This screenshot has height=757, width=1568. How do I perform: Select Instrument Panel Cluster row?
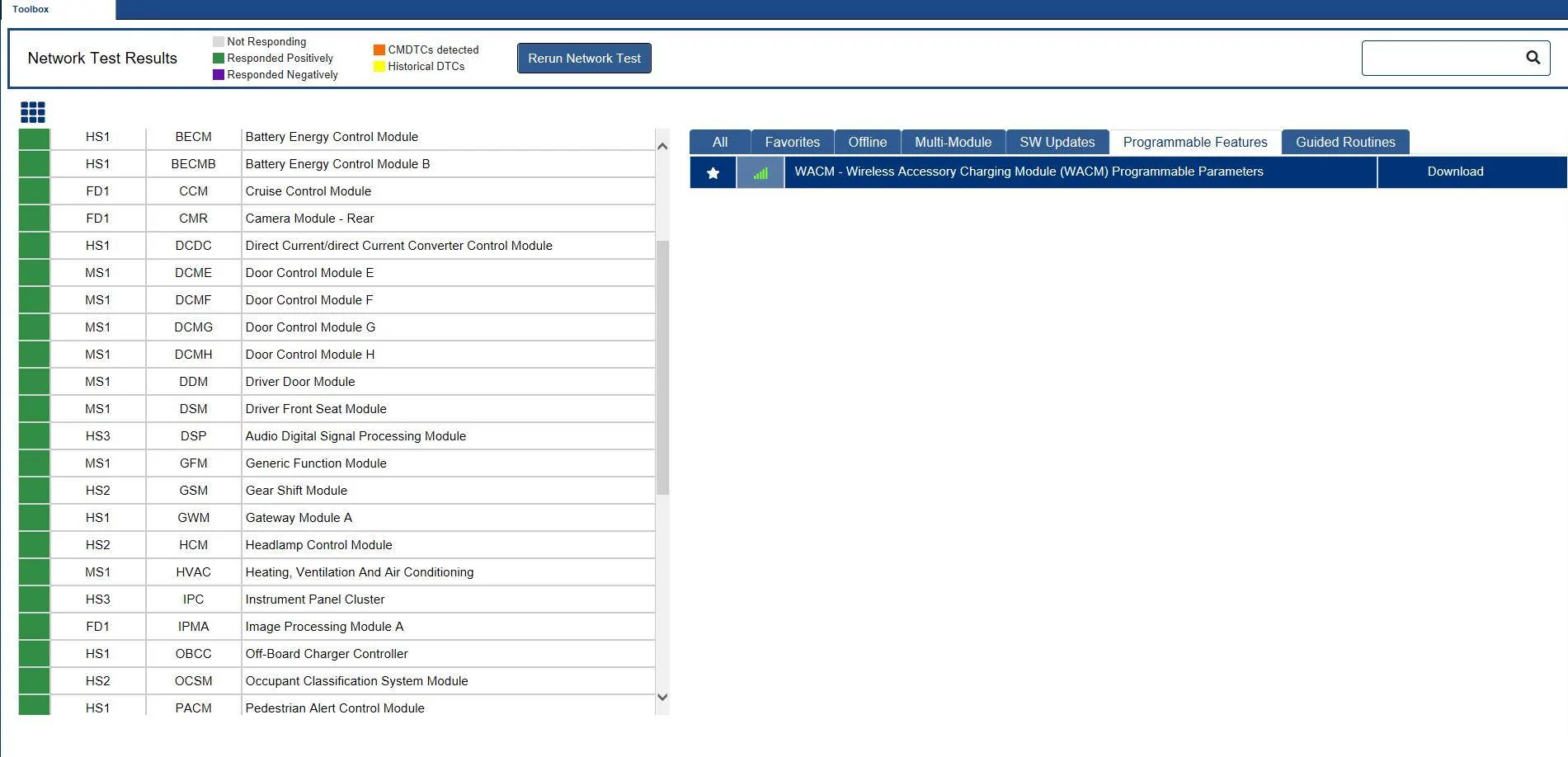[337, 599]
